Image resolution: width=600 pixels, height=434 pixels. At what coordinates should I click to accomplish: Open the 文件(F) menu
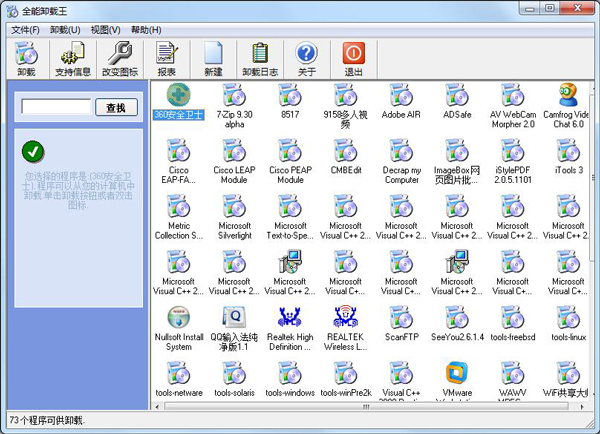(25, 30)
